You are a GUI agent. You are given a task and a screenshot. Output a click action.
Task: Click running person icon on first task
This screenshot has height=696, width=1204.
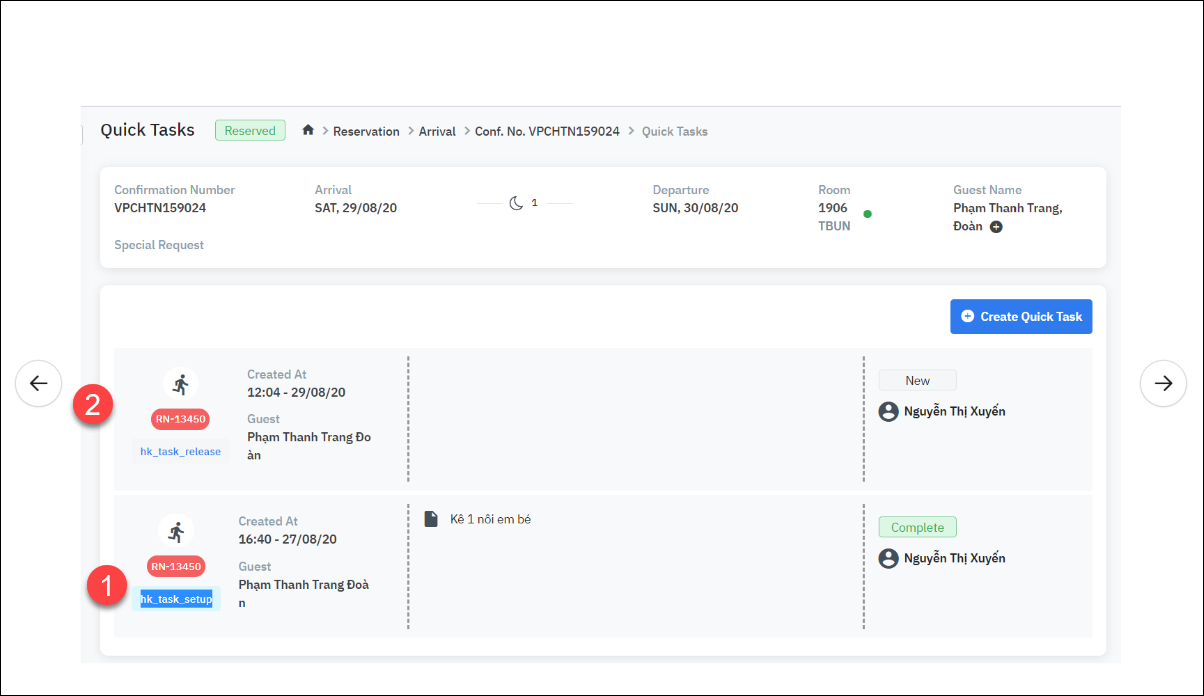coord(180,384)
